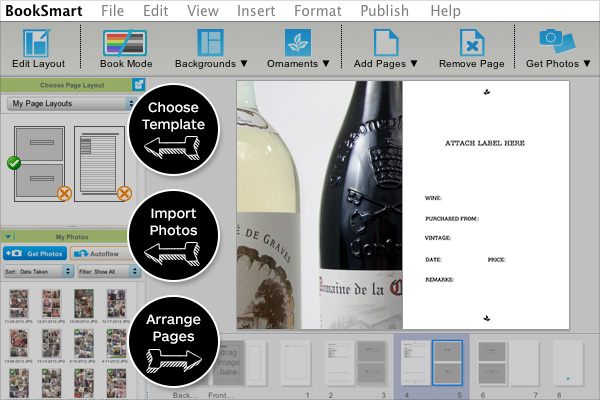Open the Edit menu
The width and height of the screenshot is (600, 400).
tap(156, 11)
